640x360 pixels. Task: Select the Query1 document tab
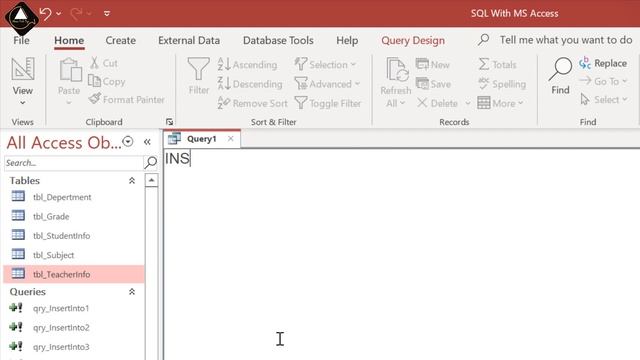201,139
